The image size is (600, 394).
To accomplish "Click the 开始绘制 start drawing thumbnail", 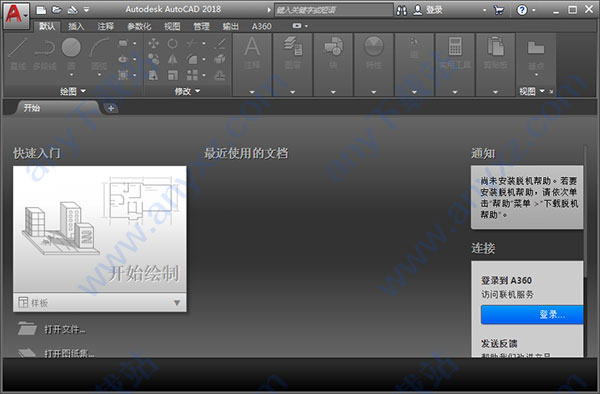I will pos(100,229).
